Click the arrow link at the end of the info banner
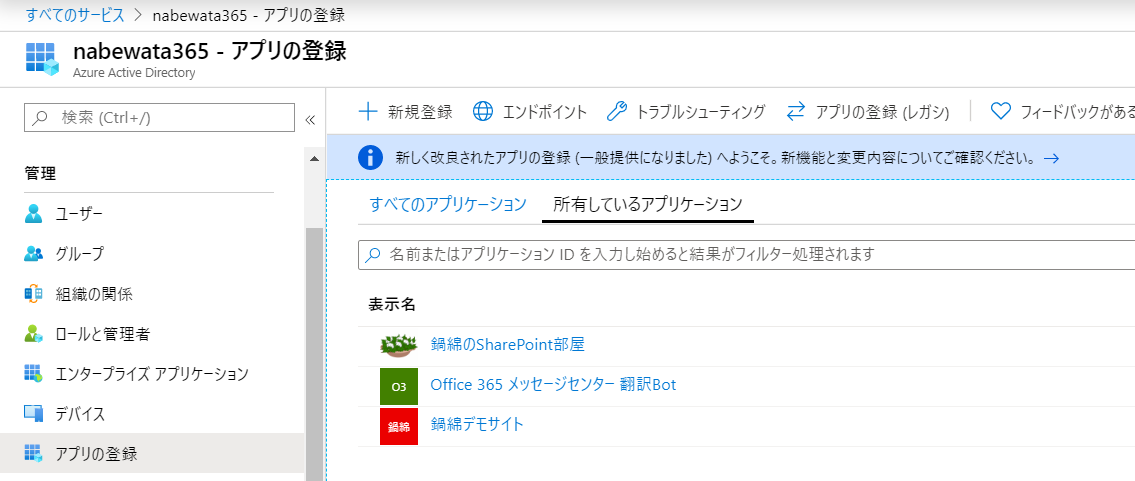The width and height of the screenshot is (1135, 481). click(x=1051, y=158)
